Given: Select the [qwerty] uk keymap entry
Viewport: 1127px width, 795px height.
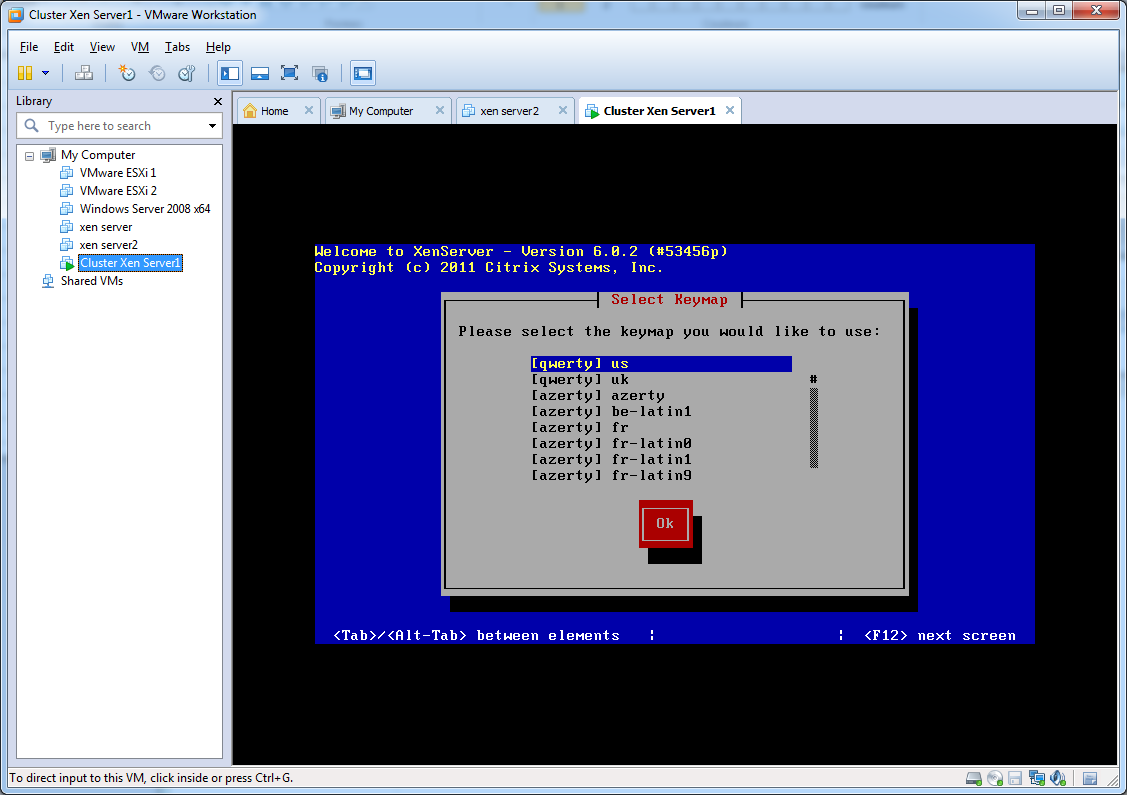Looking at the screenshot, I should tap(580, 380).
